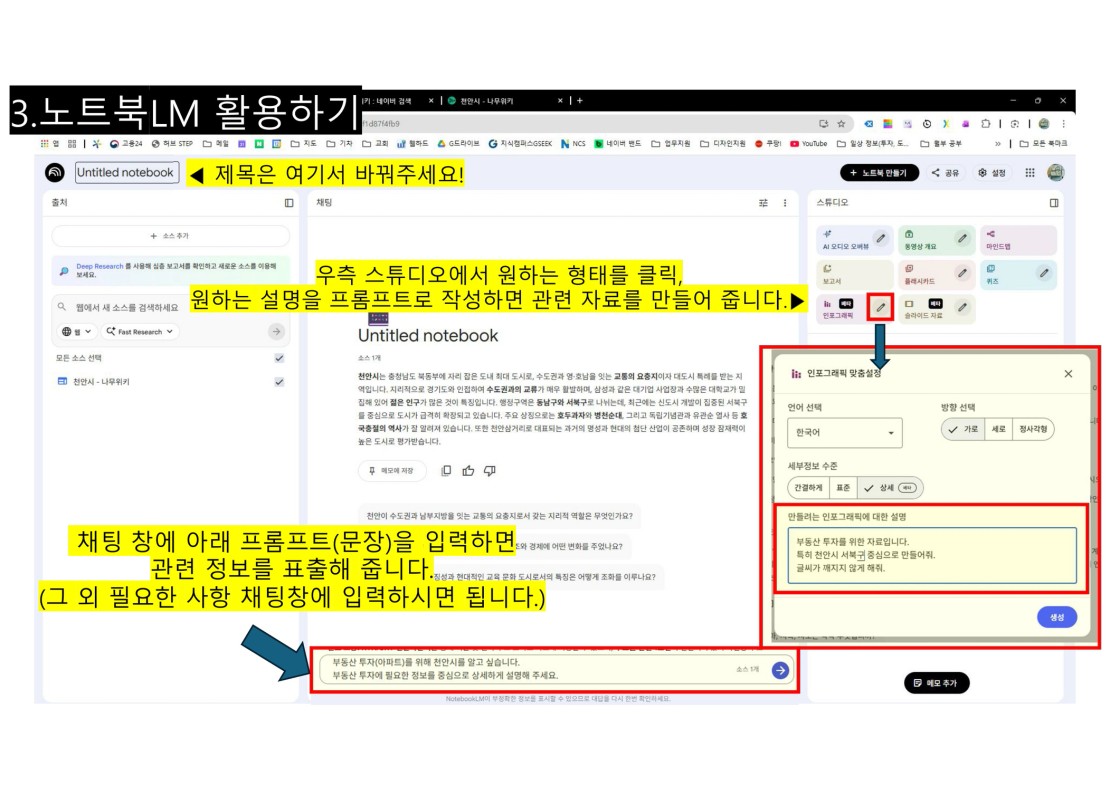Viewport: 1110px width, 785px height.
Task: Click Untitled notebook title field
Action: point(125,173)
